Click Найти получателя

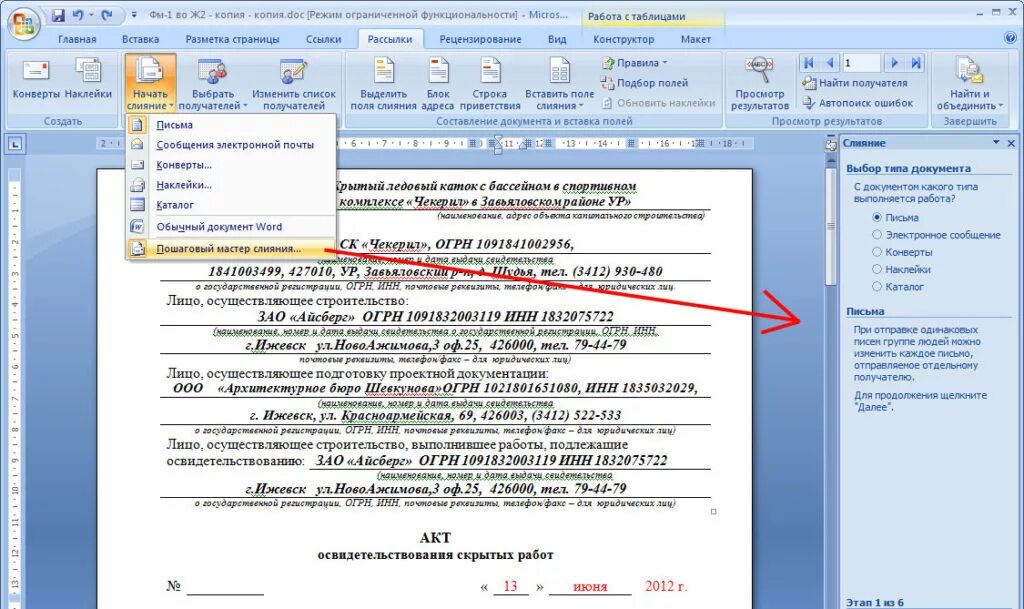tap(854, 83)
